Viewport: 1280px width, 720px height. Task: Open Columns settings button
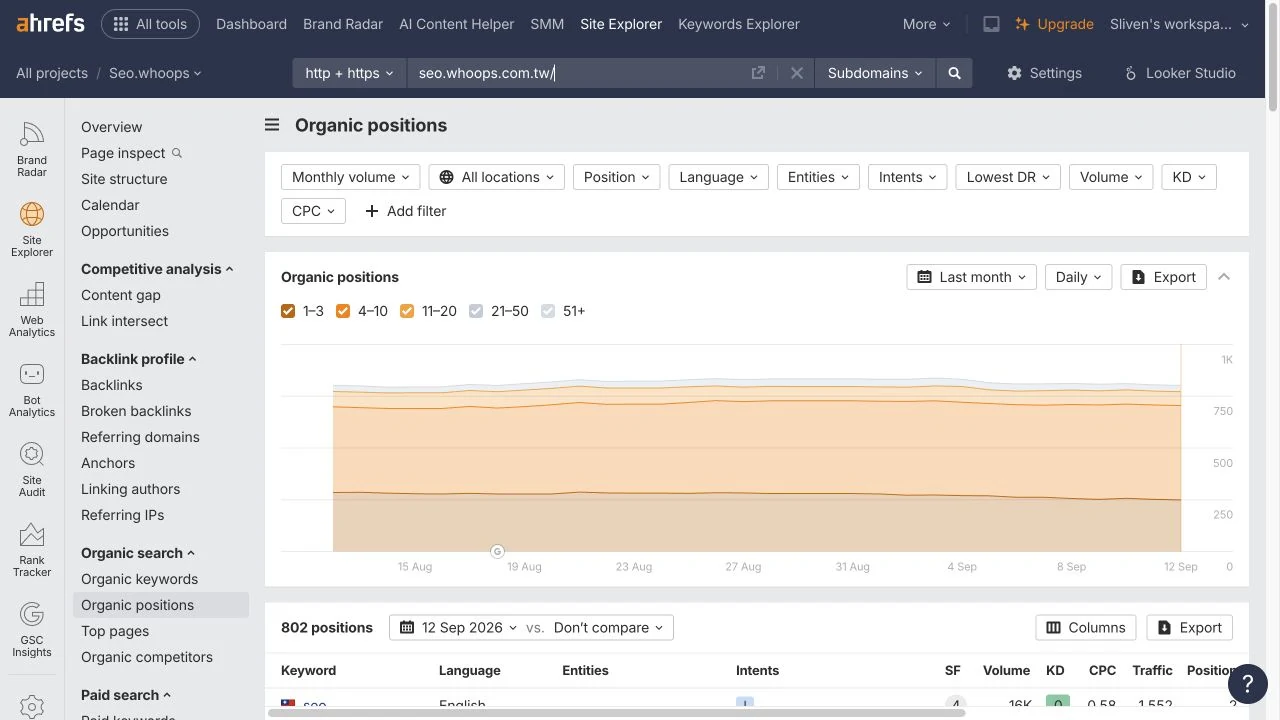pos(1085,628)
